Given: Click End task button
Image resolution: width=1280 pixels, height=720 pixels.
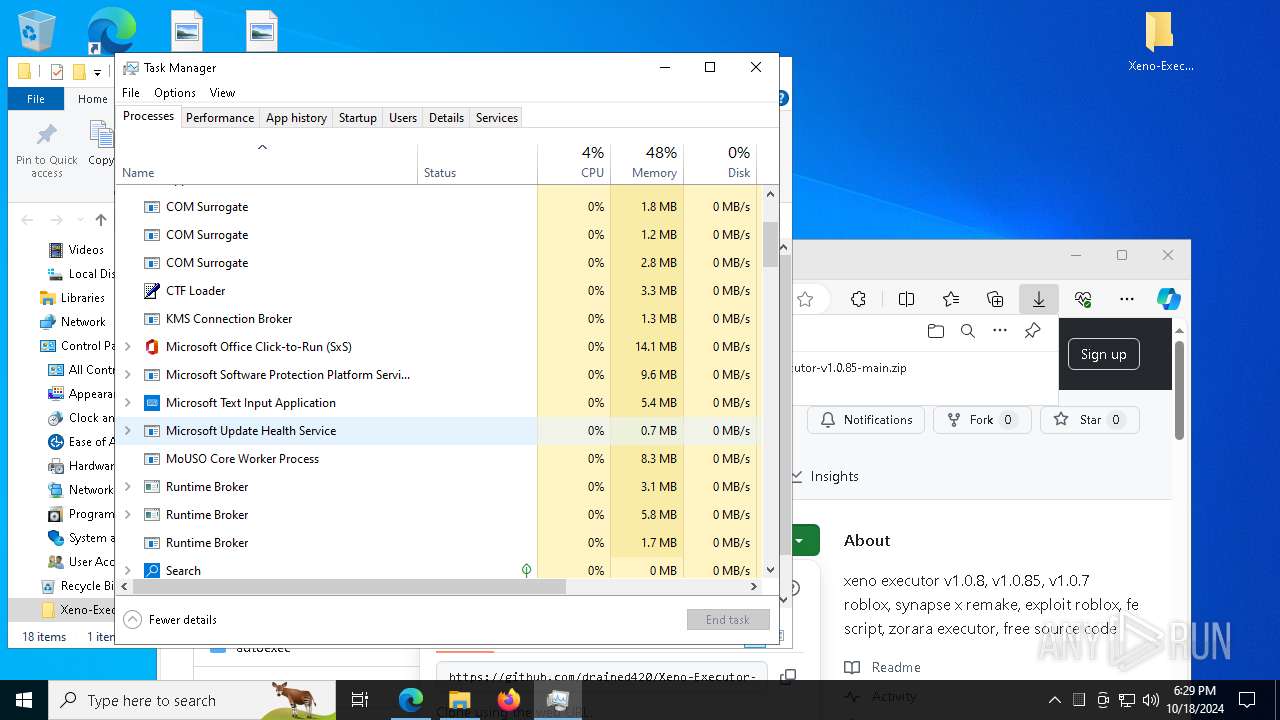Looking at the screenshot, I should click(728, 620).
